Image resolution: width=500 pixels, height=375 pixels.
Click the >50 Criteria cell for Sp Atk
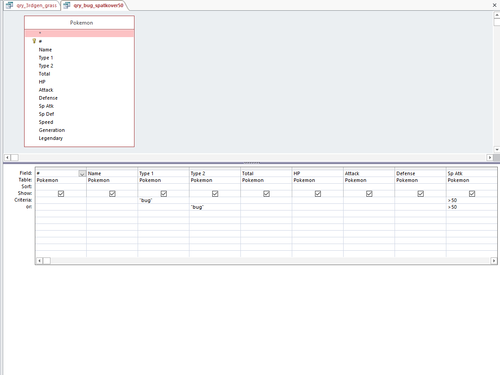[x=472, y=200]
